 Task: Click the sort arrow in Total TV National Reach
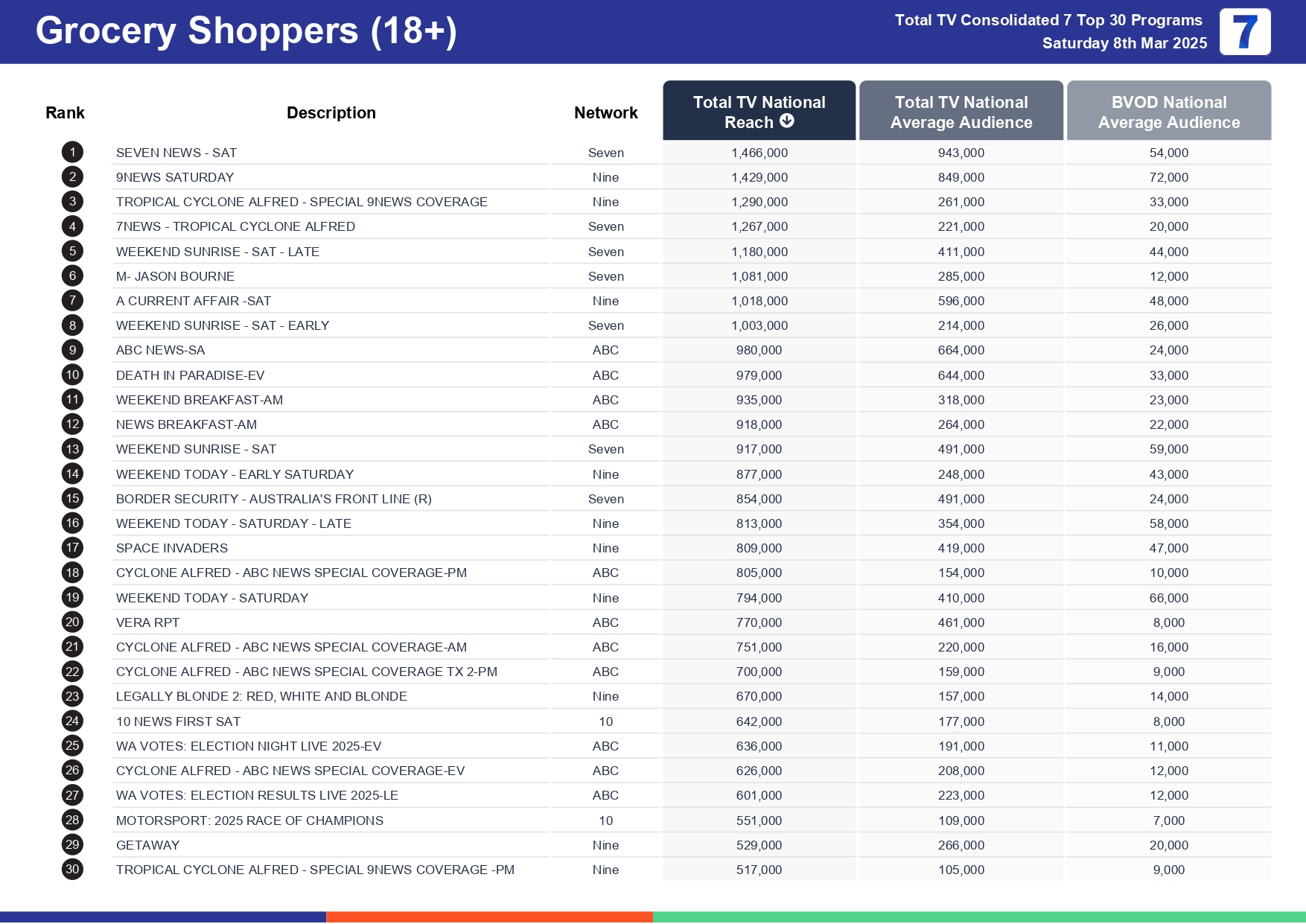click(786, 121)
